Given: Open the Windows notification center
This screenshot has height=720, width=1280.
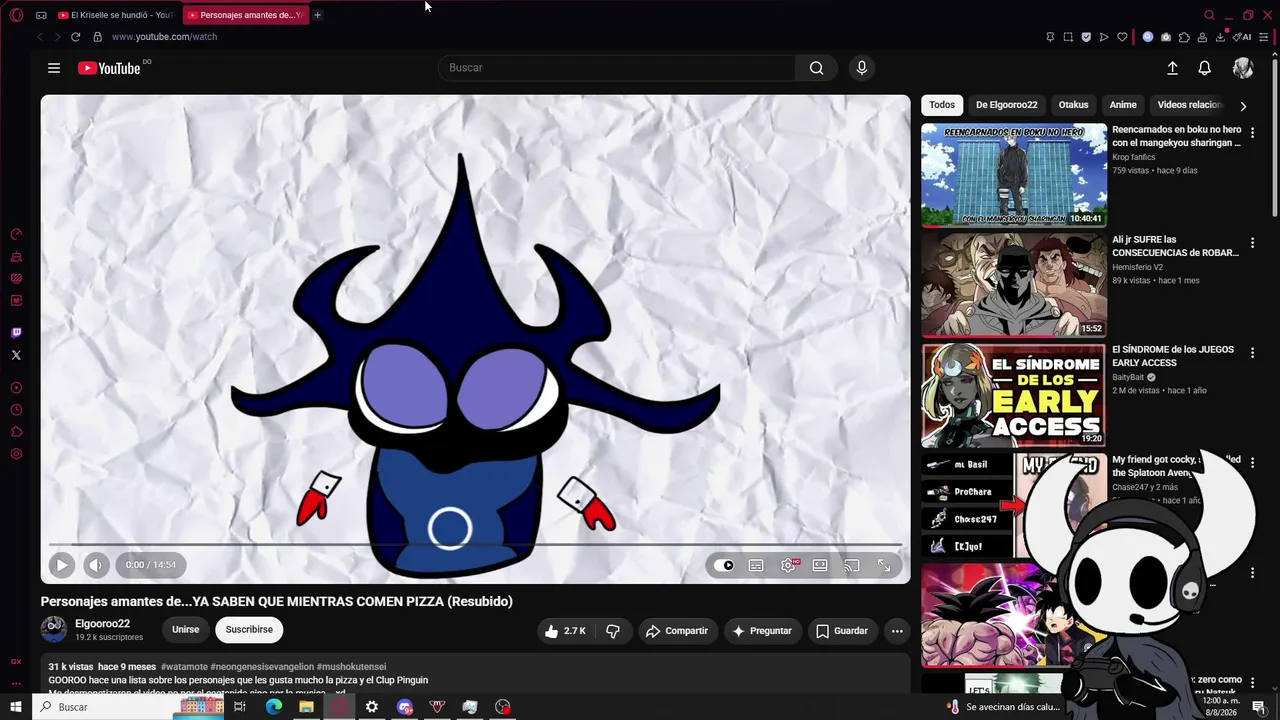Looking at the screenshot, I should (1259, 707).
